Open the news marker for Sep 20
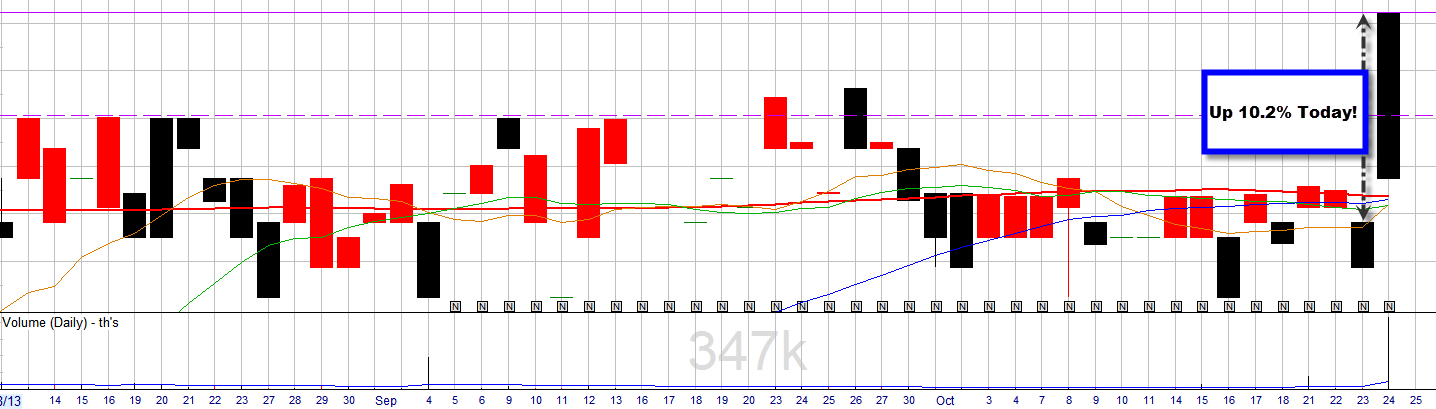The width and height of the screenshot is (1436, 409). pyautogui.click(x=749, y=306)
